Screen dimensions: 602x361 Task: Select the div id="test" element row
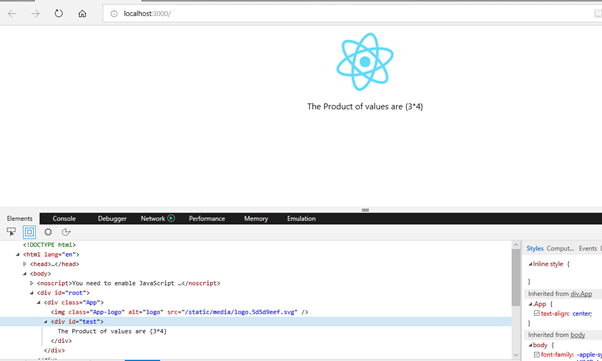point(256,321)
